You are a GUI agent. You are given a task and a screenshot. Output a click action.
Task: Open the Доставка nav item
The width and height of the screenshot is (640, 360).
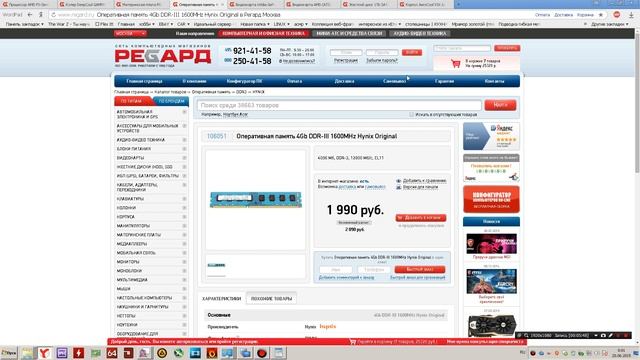(344, 81)
